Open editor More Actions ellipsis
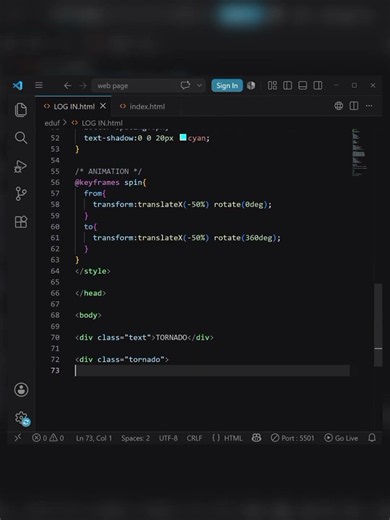 (x=369, y=106)
